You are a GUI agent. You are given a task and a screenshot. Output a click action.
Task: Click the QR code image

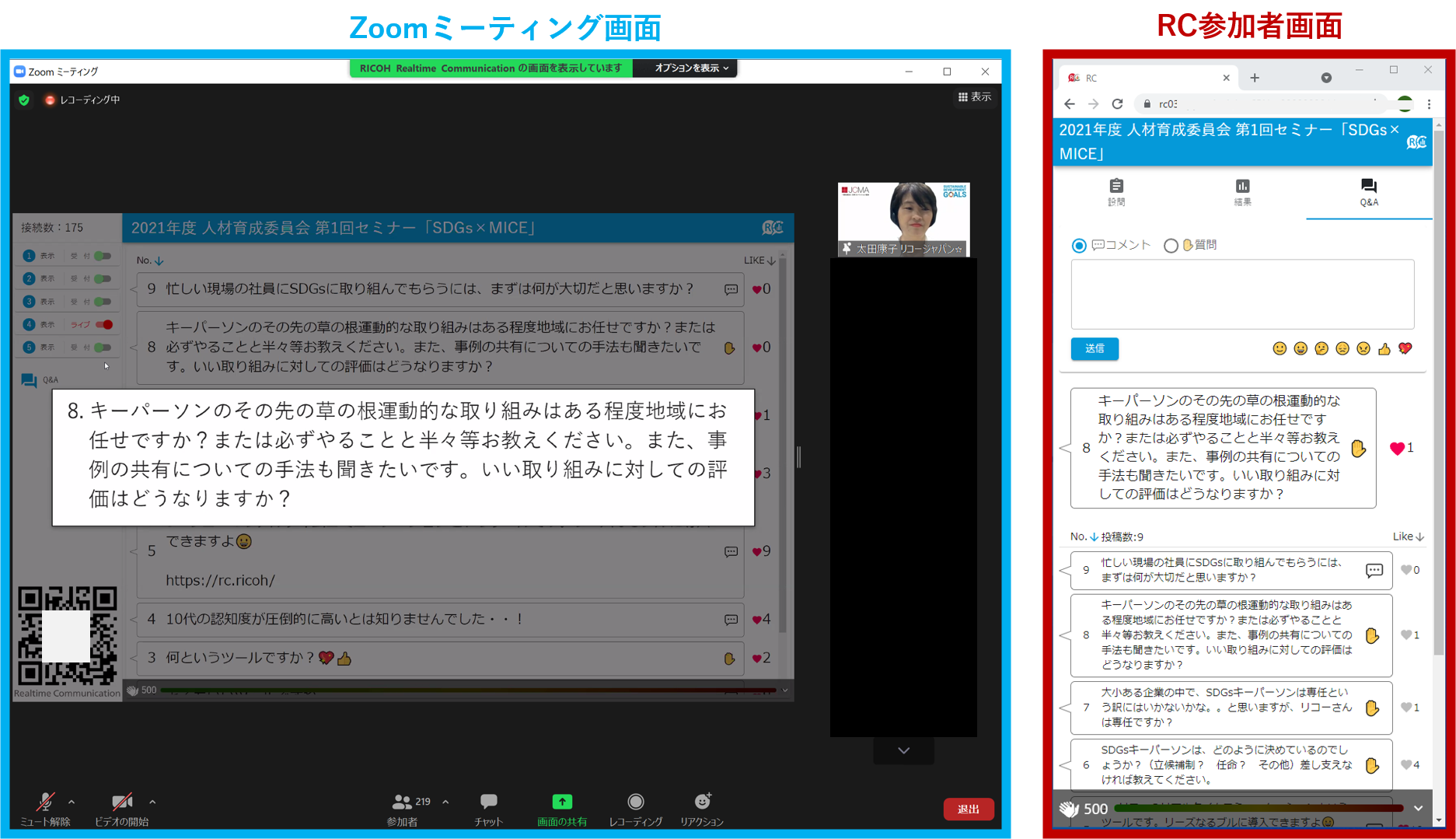click(68, 636)
